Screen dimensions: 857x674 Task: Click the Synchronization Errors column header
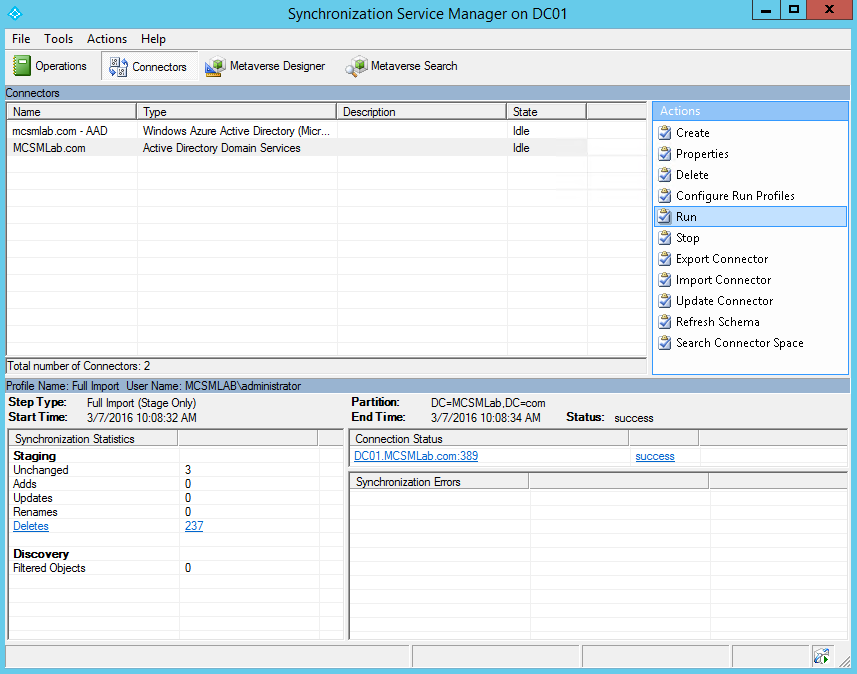439,482
